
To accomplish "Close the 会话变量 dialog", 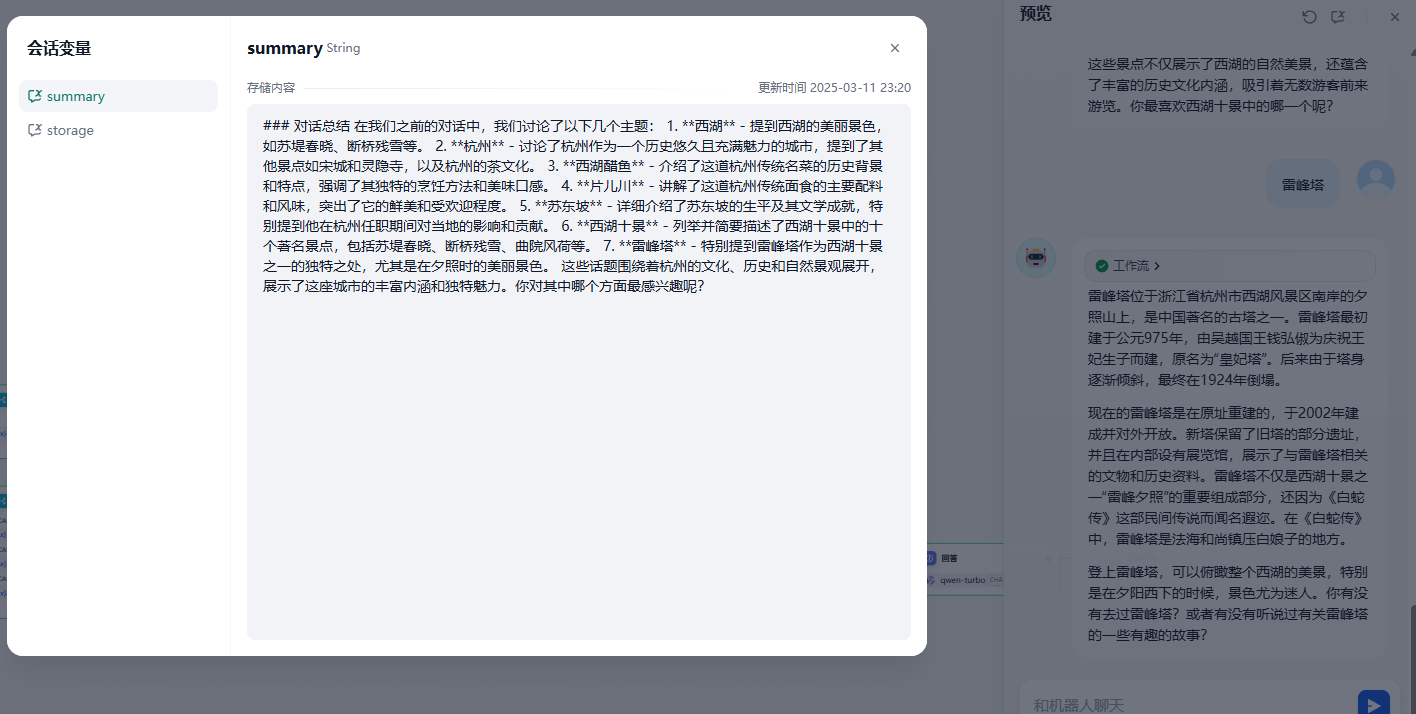I will [x=894, y=48].
